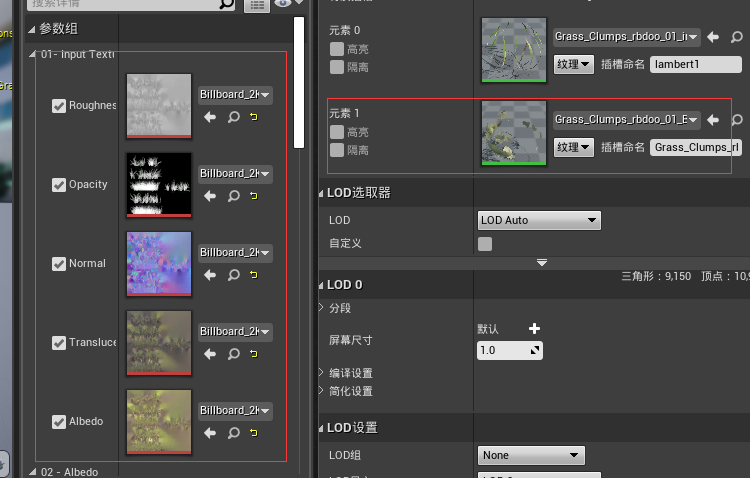Use selected asset for element 1 material
Image resolution: width=750 pixels, height=478 pixels.
[713, 120]
